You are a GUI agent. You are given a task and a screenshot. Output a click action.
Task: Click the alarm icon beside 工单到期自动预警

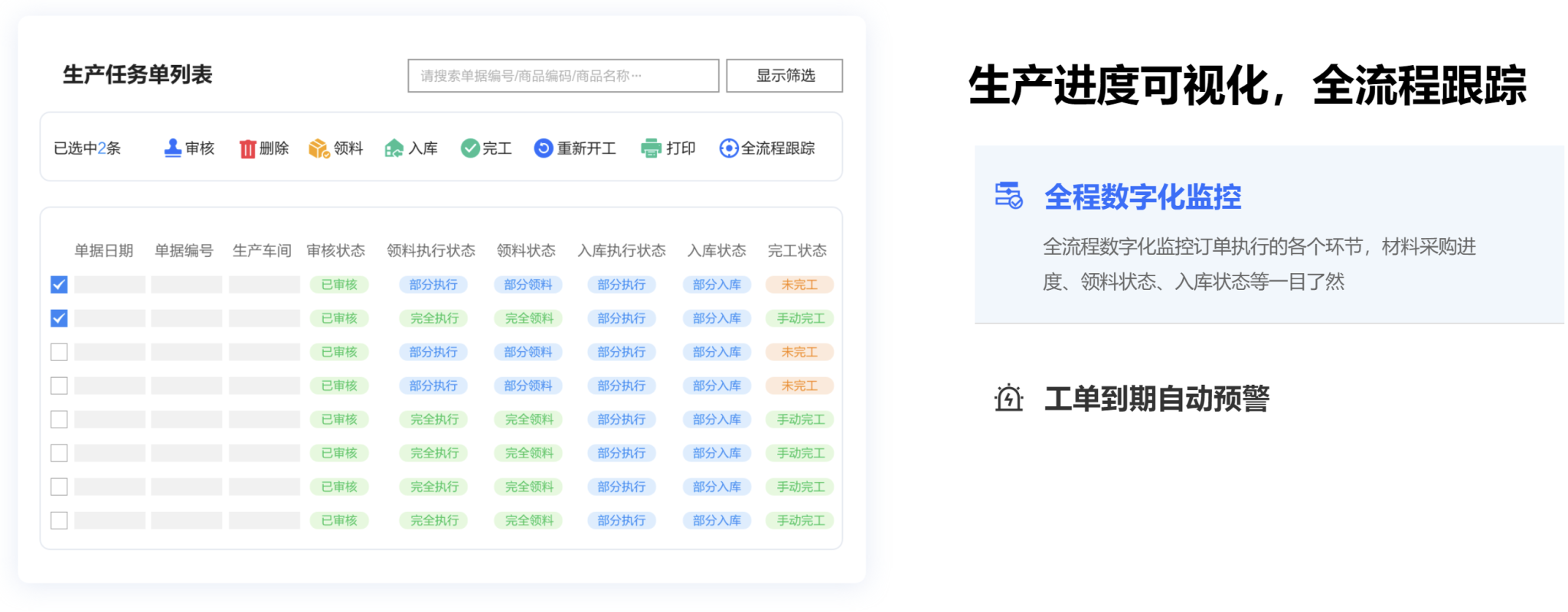(1008, 399)
